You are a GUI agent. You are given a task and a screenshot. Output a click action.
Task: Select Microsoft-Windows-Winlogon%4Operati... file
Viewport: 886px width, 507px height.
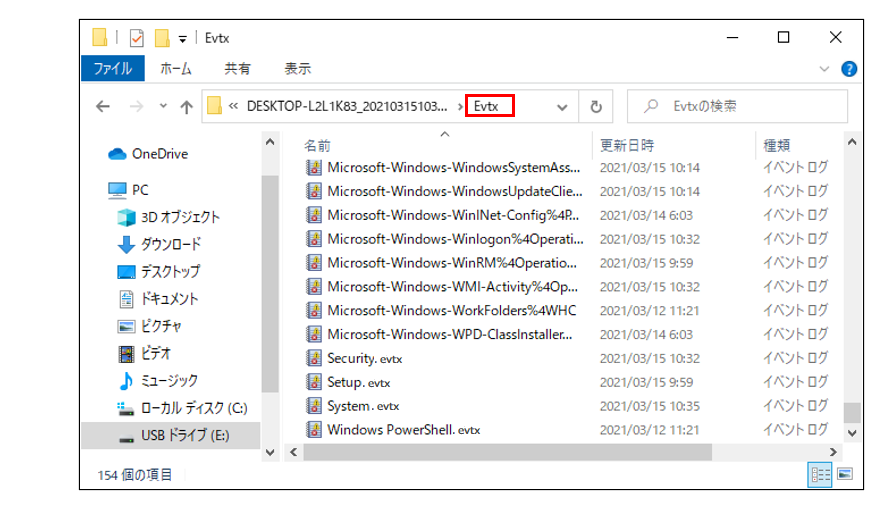[x=444, y=239]
